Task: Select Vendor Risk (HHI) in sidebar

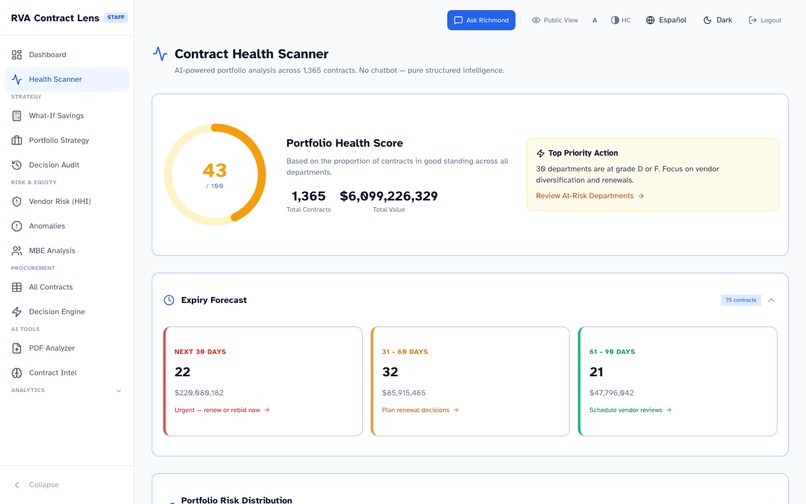Action: [67, 202]
